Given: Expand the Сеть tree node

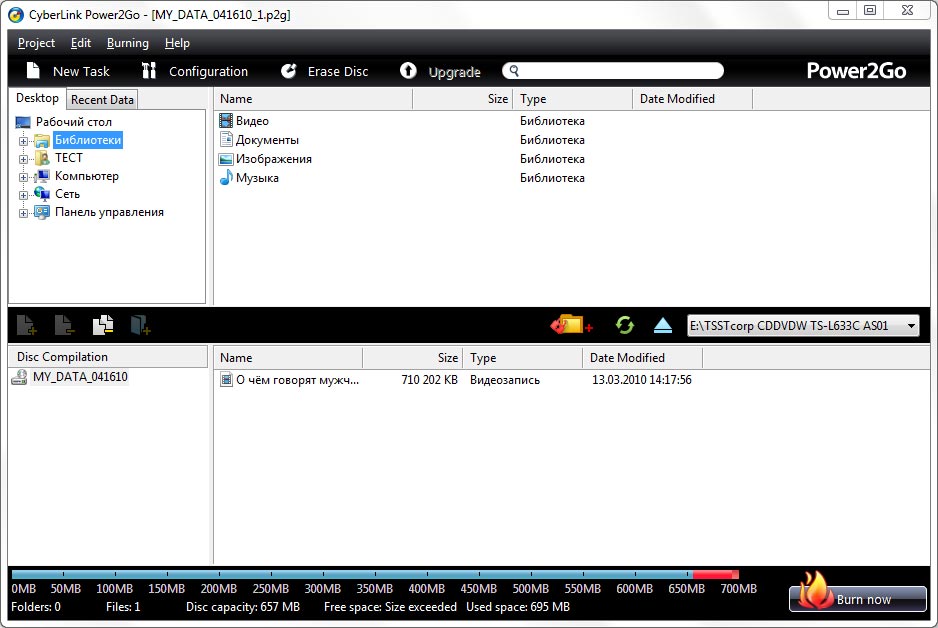Looking at the screenshot, I should click(x=23, y=195).
